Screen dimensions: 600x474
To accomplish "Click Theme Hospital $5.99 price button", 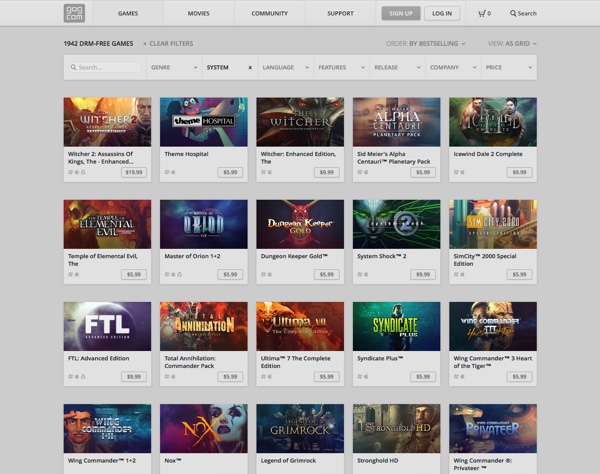I will pyautogui.click(x=230, y=172).
